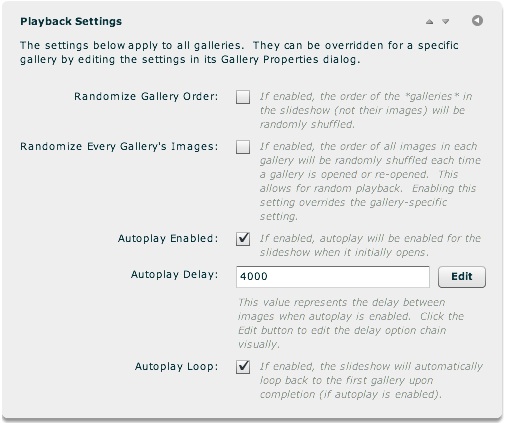The width and height of the screenshot is (506, 423).
Task: Move Playback Settings panel up with arrow
Action: [x=429, y=22]
